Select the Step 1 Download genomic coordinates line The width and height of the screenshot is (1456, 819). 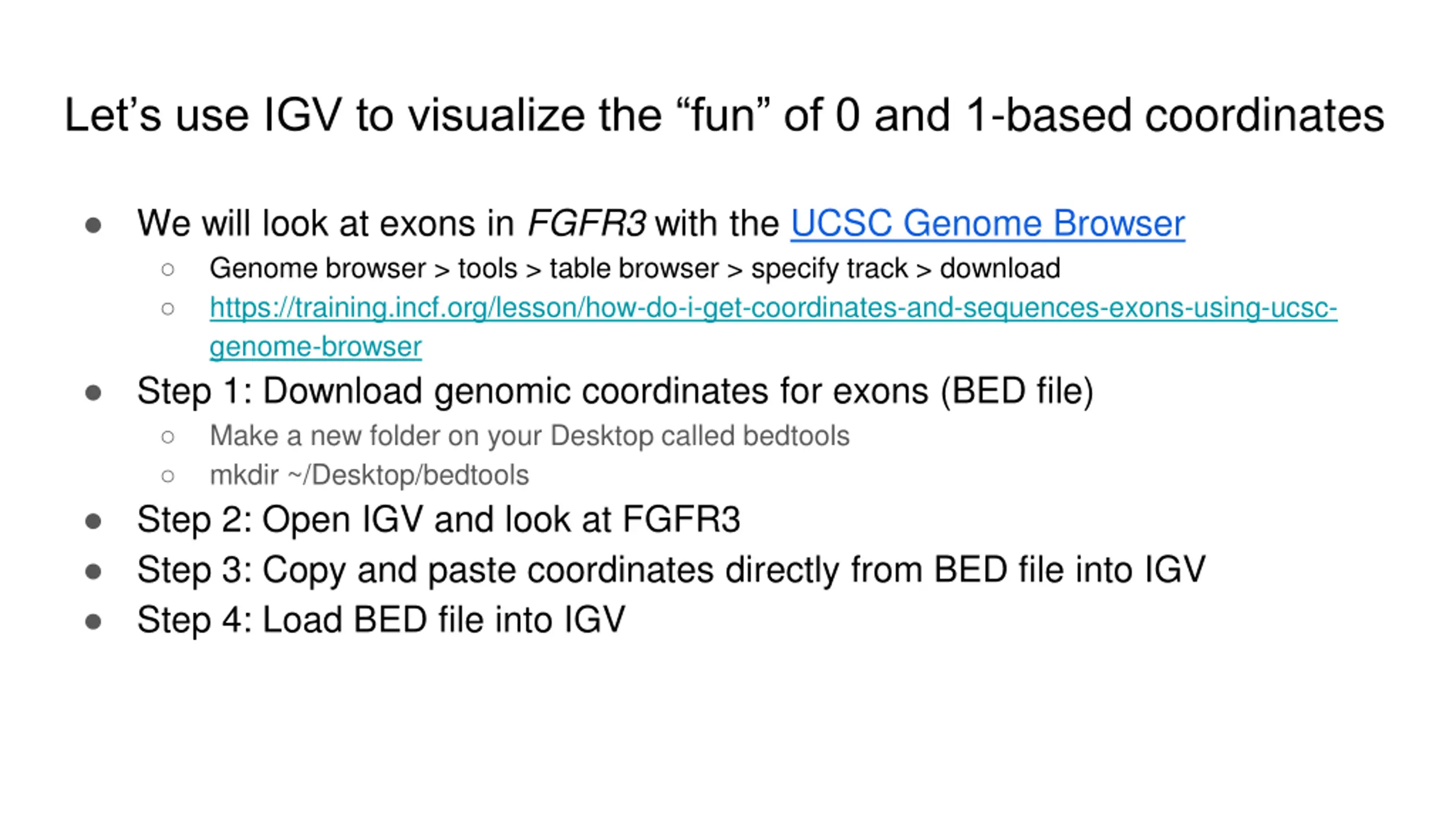tap(615, 391)
